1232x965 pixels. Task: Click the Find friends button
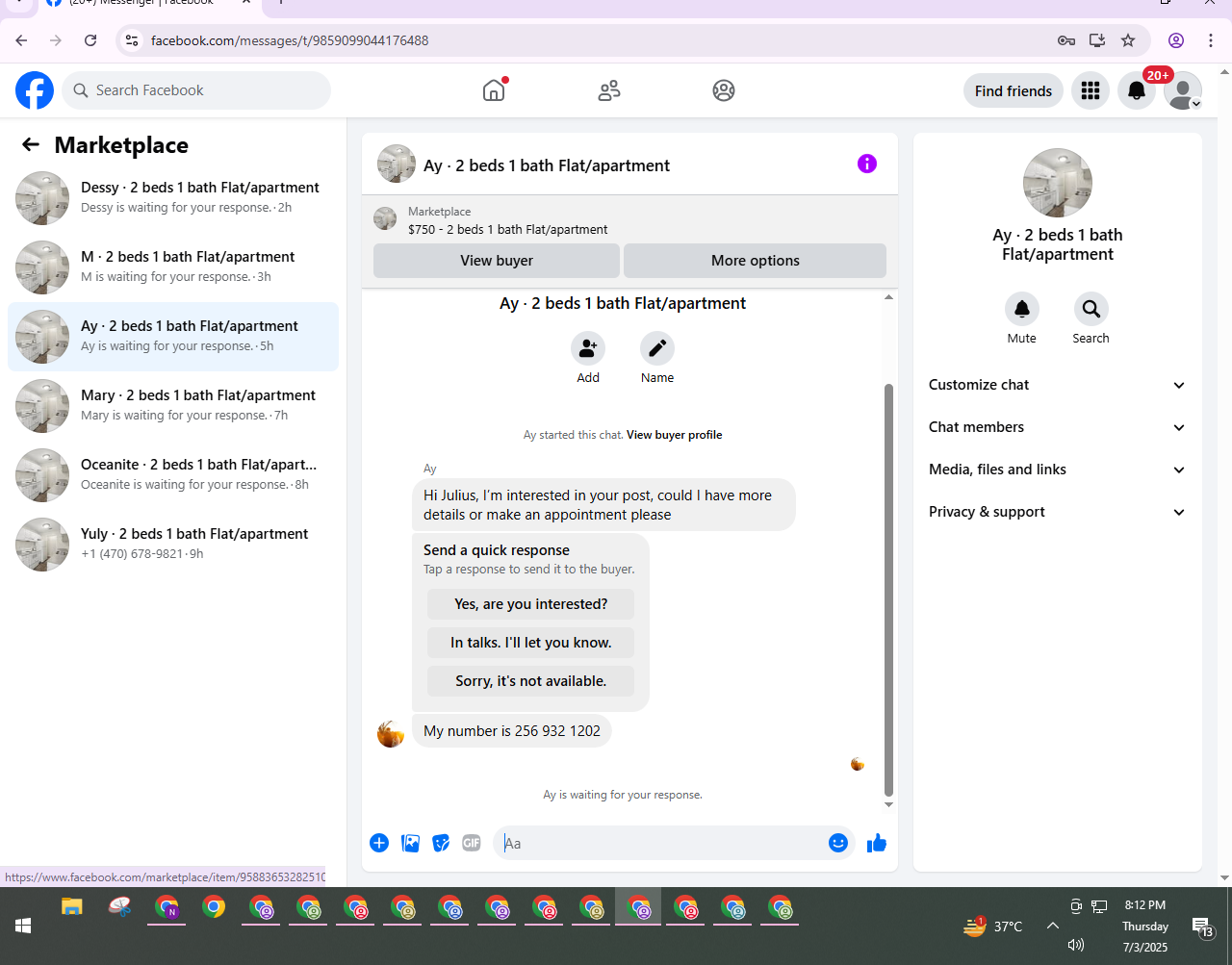pyautogui.click(x=1014, y=90)
